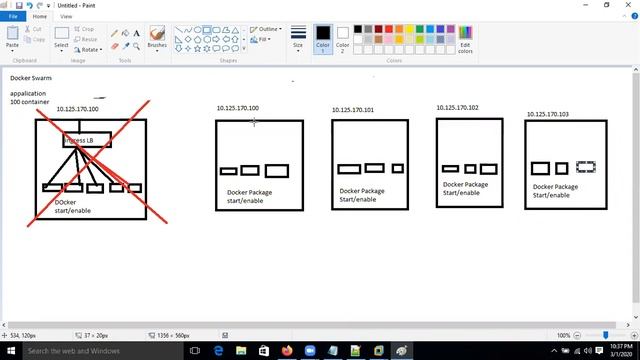Choose the Triangle shape
The width and height of the screenshot is (640, 360).
pyautogui.click(x=235, y=30)
